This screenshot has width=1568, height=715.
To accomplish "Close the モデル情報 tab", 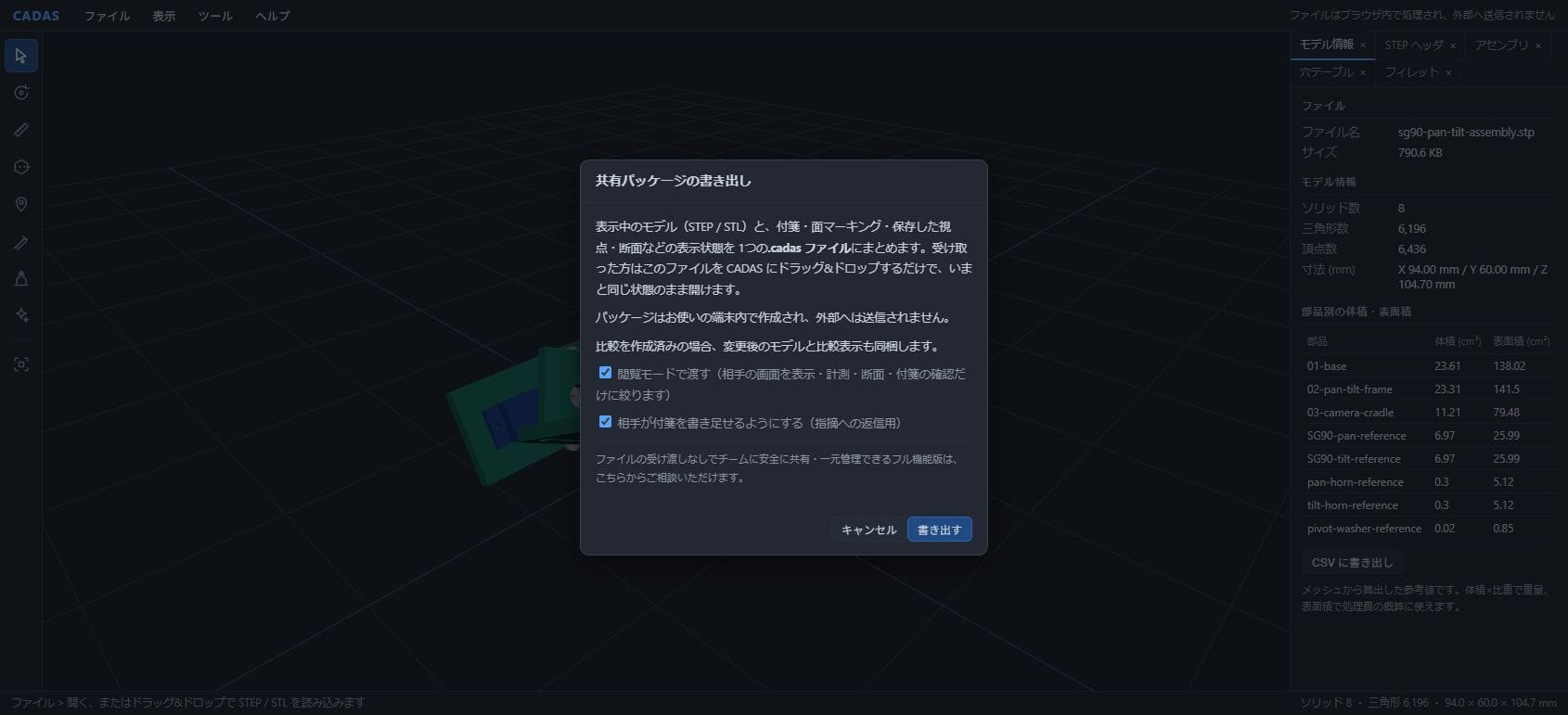I will click(x=1363, y=45).
